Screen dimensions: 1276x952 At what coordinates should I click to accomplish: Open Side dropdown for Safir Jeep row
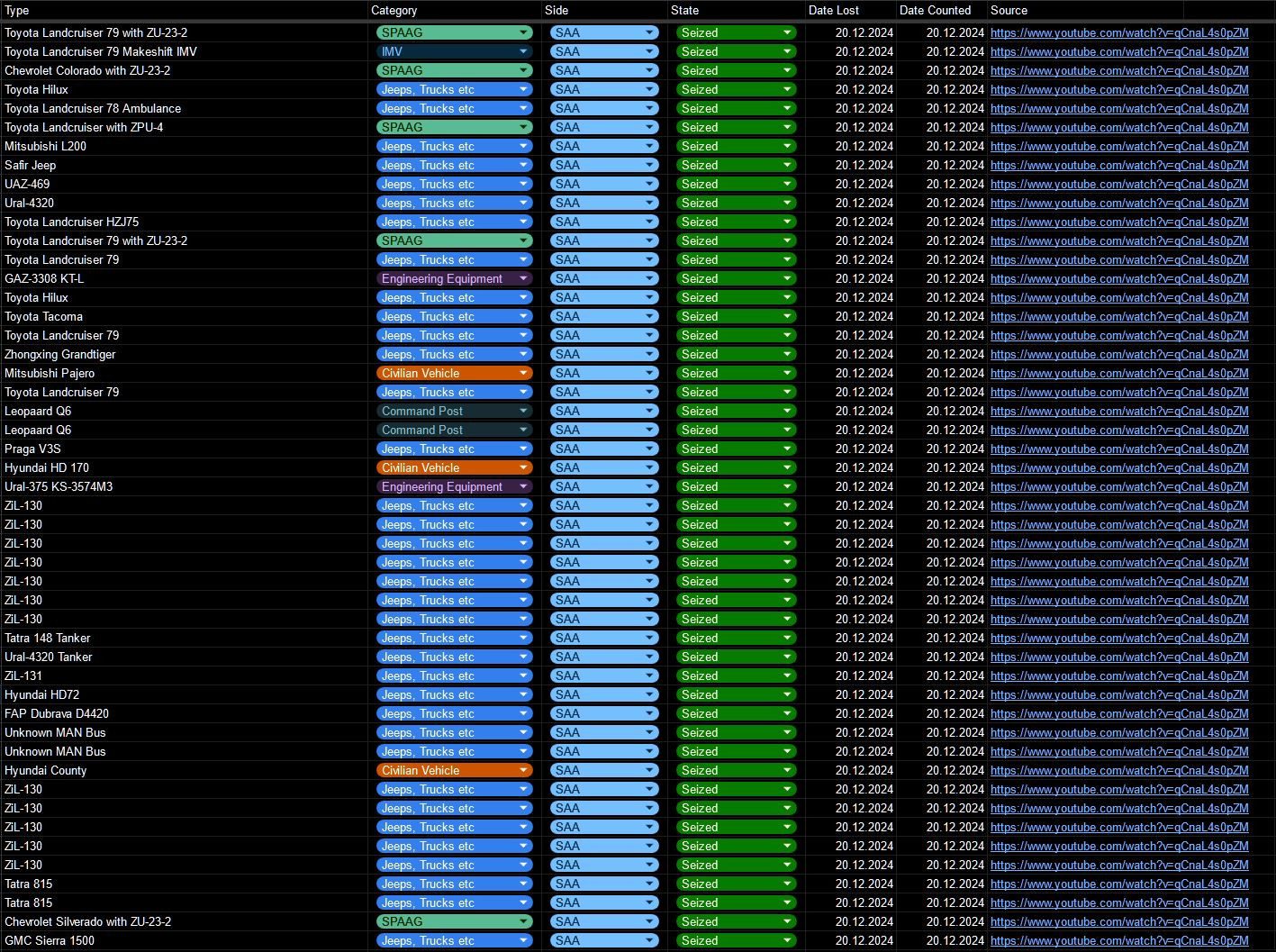tap(604, 165)
